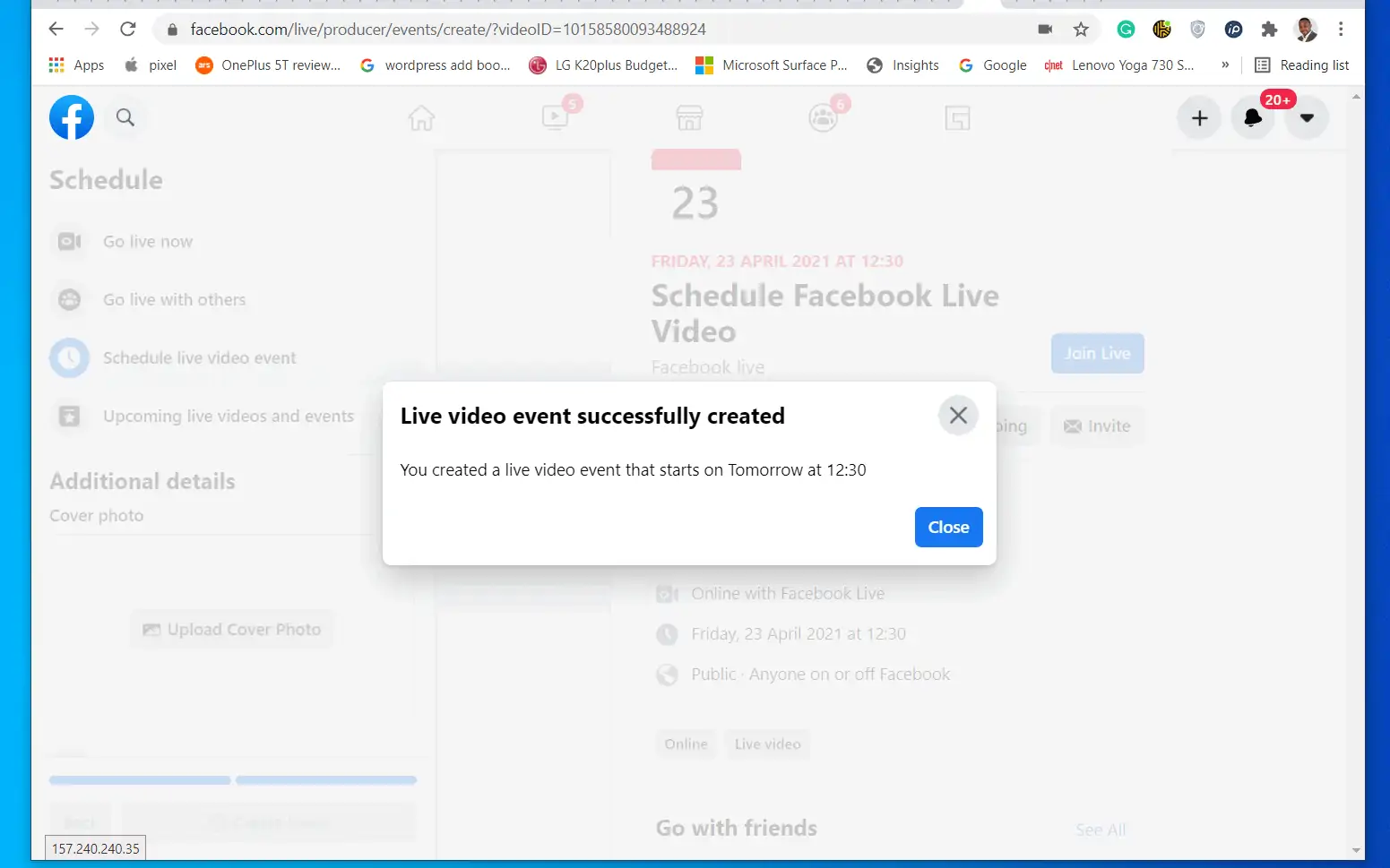Click the camera icon in address bar
Image resolution: width=1390 pixels, height=868 pixels.
coord(1045,30)
